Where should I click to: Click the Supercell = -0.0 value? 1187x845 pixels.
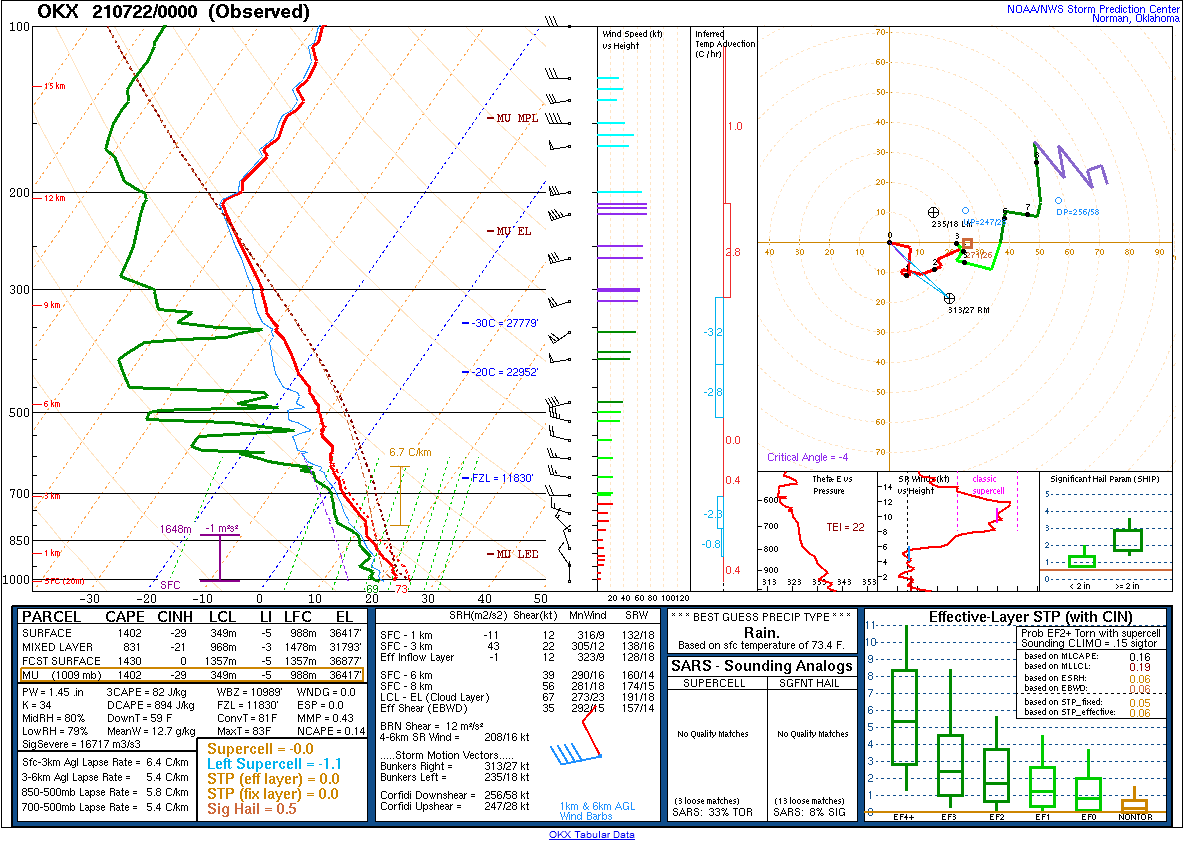pos(260,749)
